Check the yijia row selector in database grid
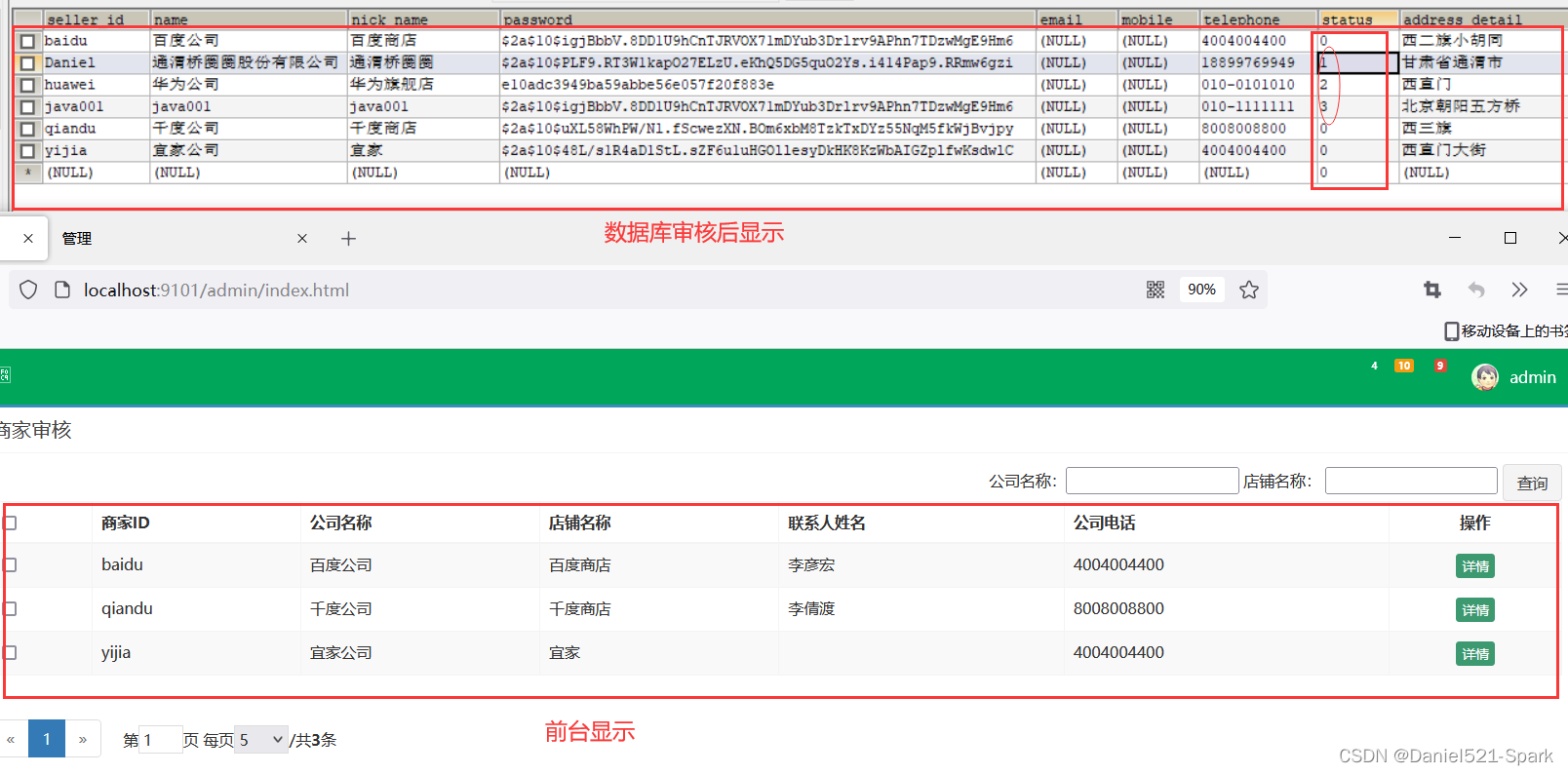This screenshot has width=1568, height=775. tap(27, 151)
